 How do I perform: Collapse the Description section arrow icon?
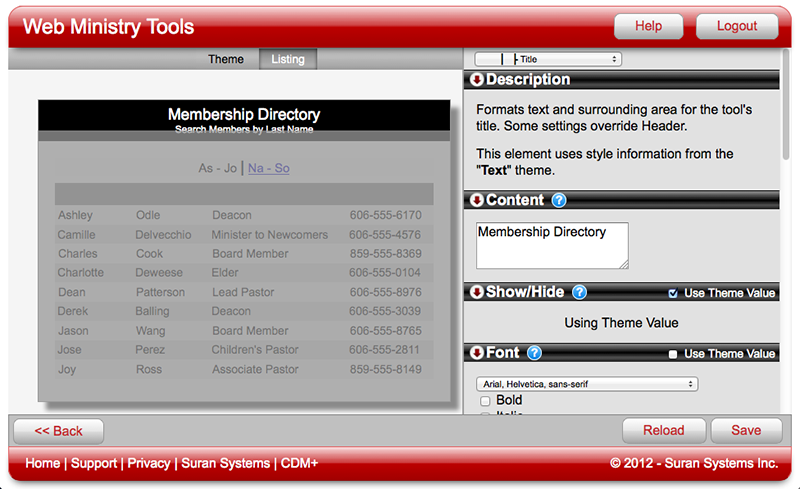pyautogui.click(x=476, y=80)
